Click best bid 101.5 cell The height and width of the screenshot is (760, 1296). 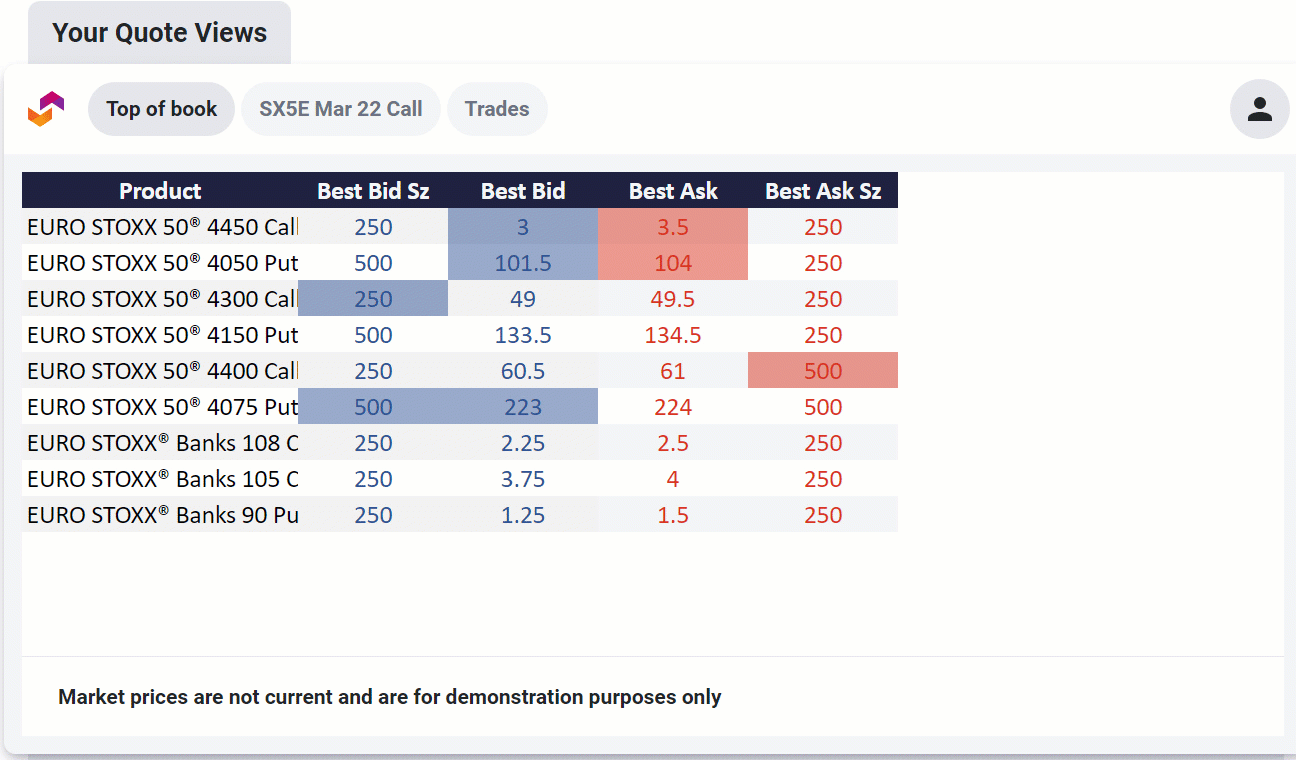(523, 263)
